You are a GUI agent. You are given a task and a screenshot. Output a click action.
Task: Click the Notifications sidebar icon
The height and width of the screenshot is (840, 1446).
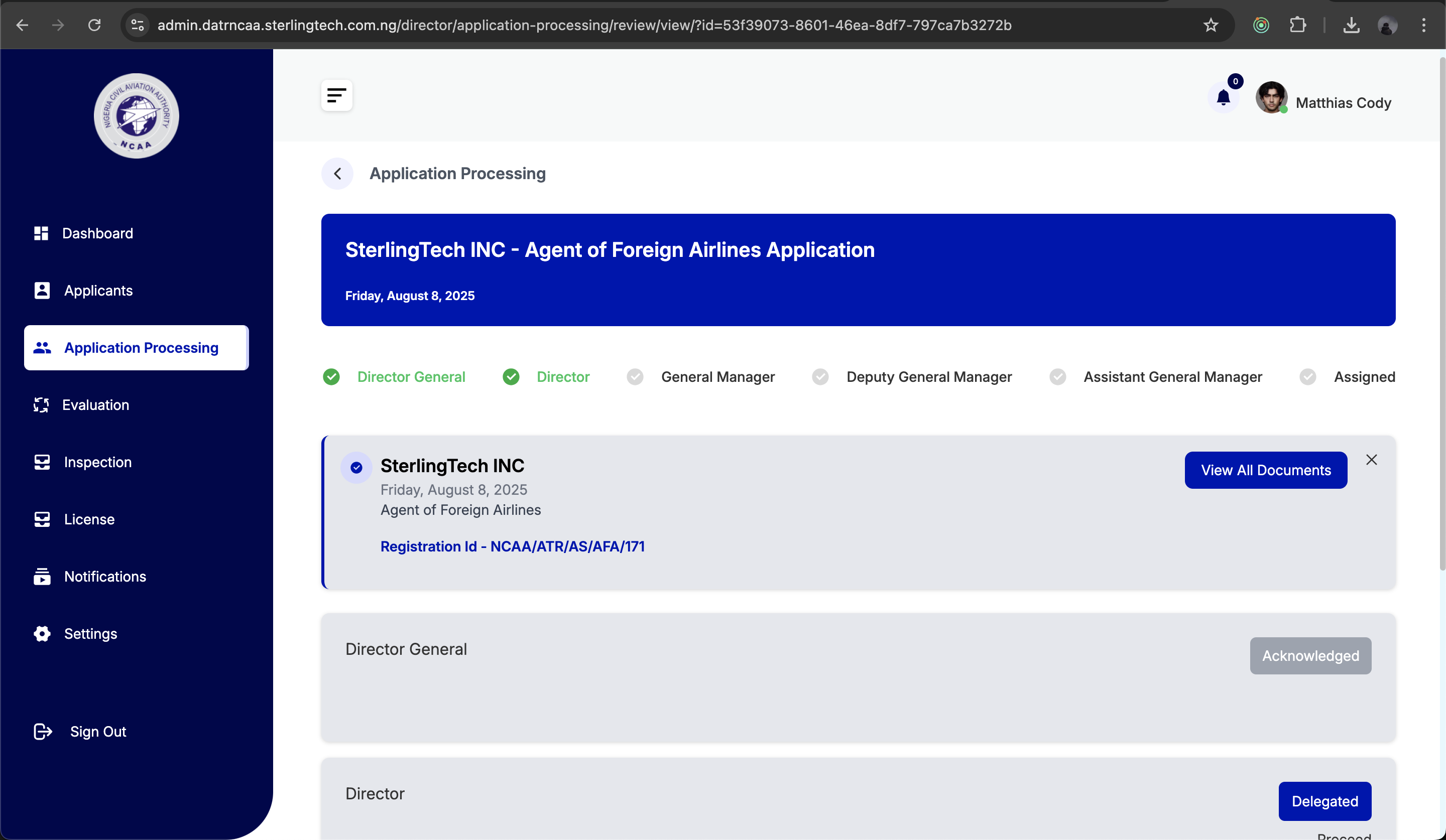[42, 576]
